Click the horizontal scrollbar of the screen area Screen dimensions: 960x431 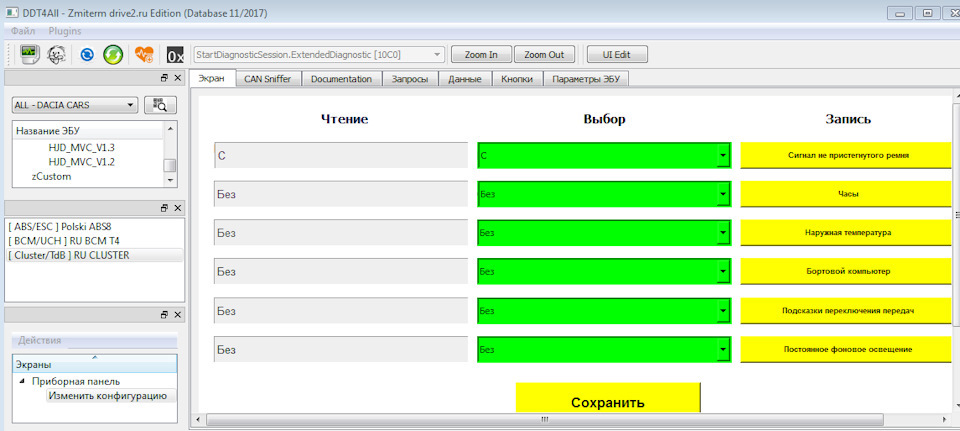544,420
